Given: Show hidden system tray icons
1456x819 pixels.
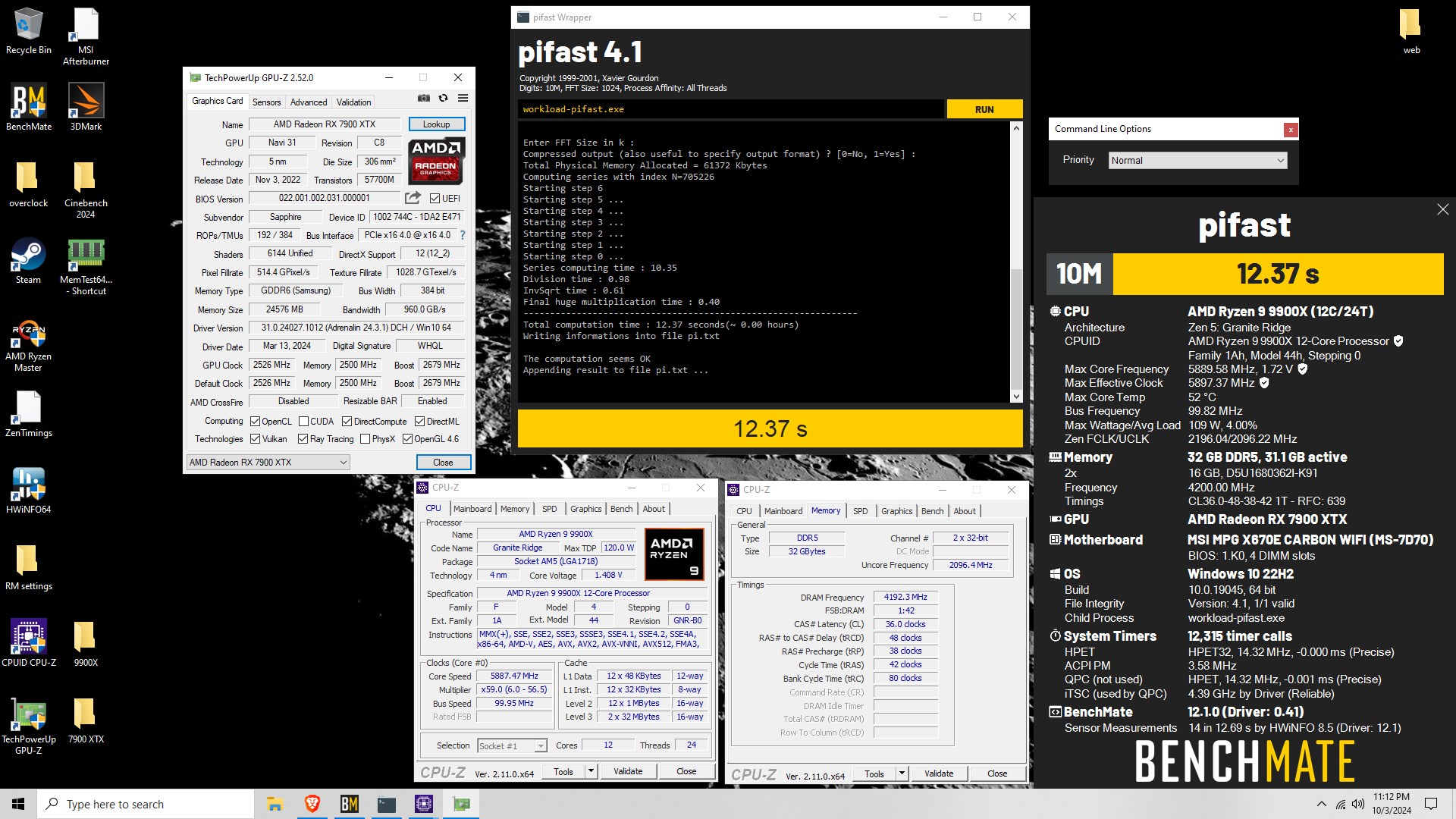Looking at the screenshot, I should tap(1322, 804).
